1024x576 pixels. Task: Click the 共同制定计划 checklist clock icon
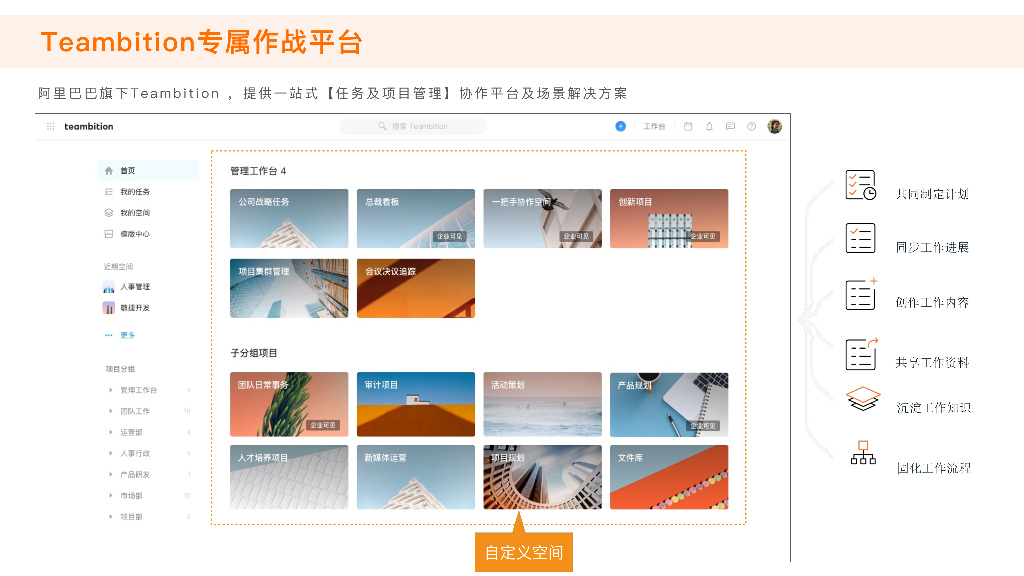click(x=861, y=185)
